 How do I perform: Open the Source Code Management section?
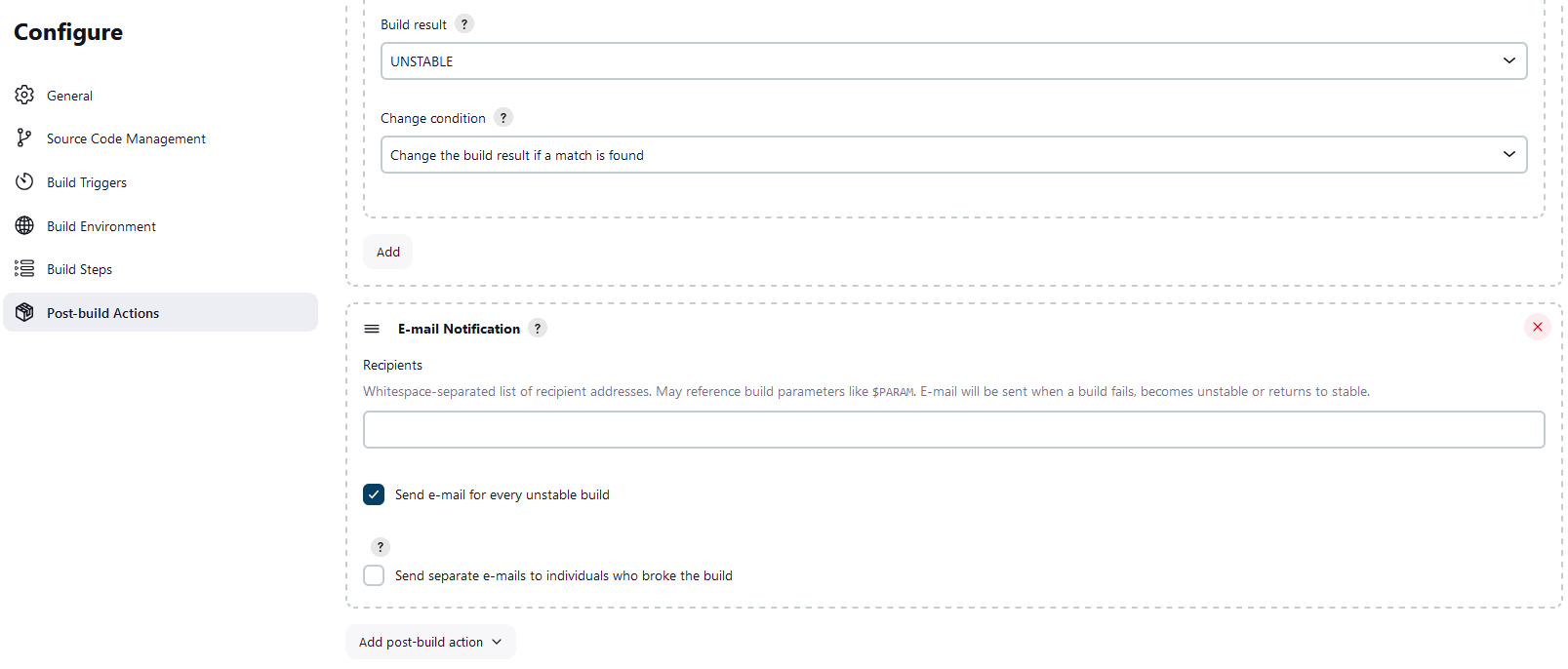(126, 138)
